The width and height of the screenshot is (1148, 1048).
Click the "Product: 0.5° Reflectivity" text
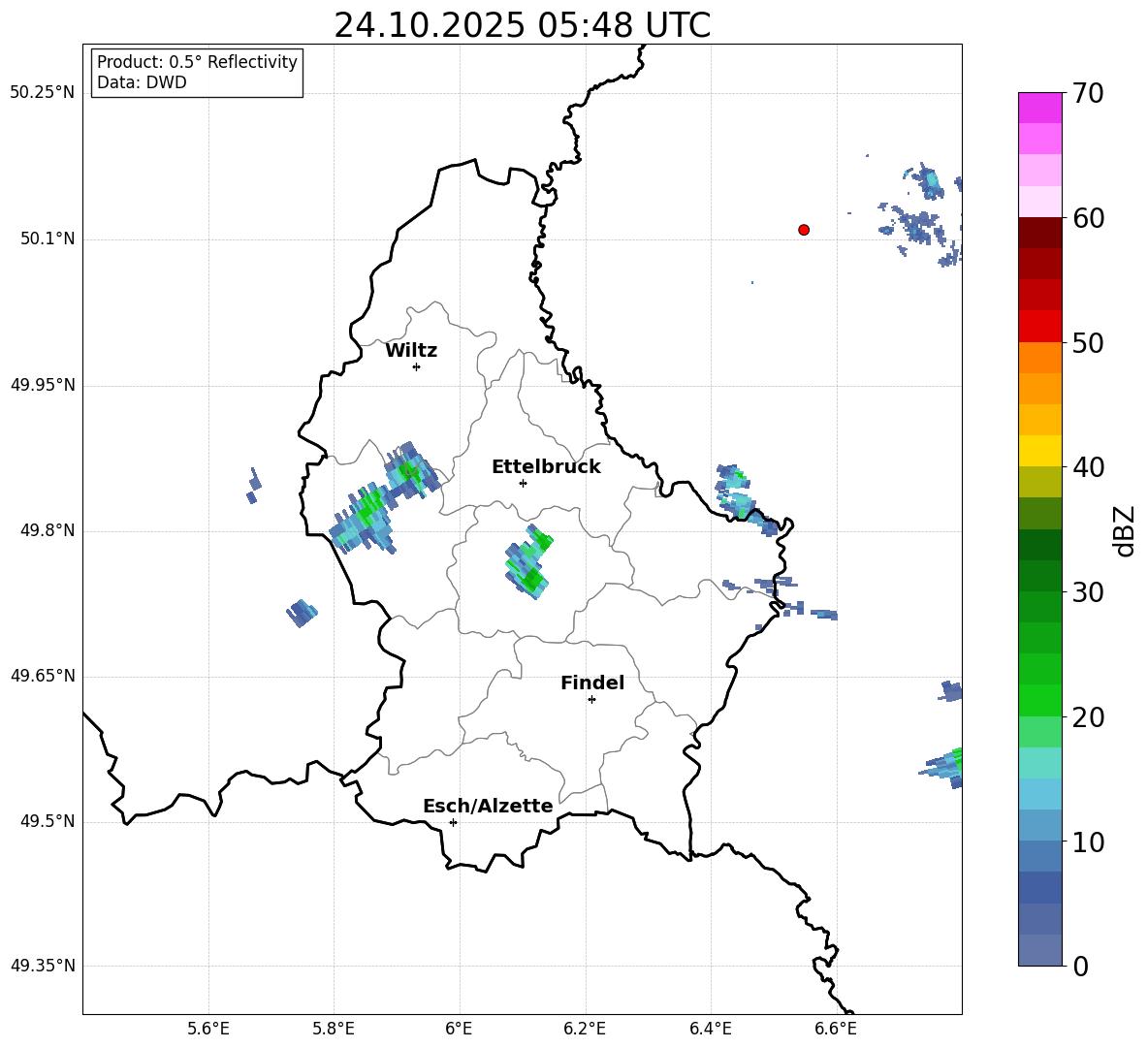197,62
